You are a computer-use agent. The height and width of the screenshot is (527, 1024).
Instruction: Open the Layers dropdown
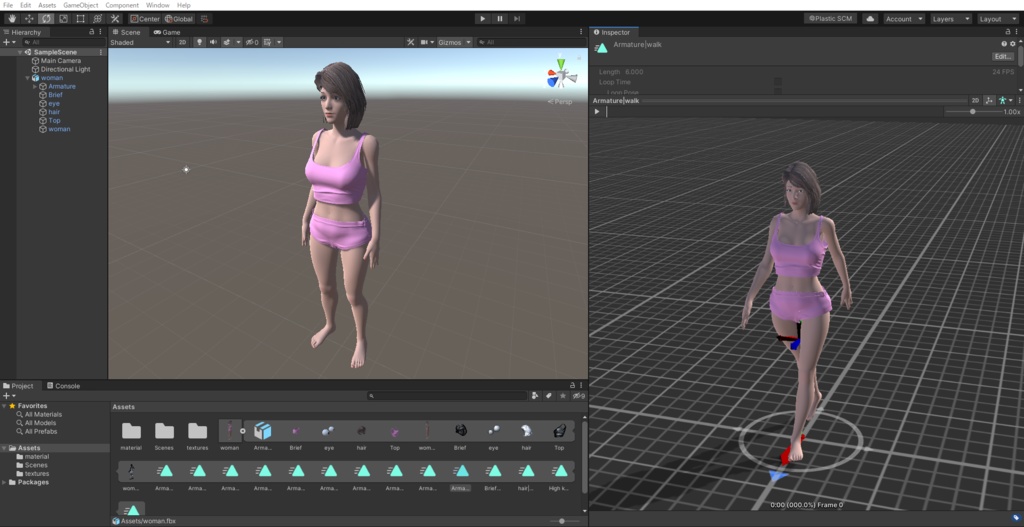(x=950, y=19)
